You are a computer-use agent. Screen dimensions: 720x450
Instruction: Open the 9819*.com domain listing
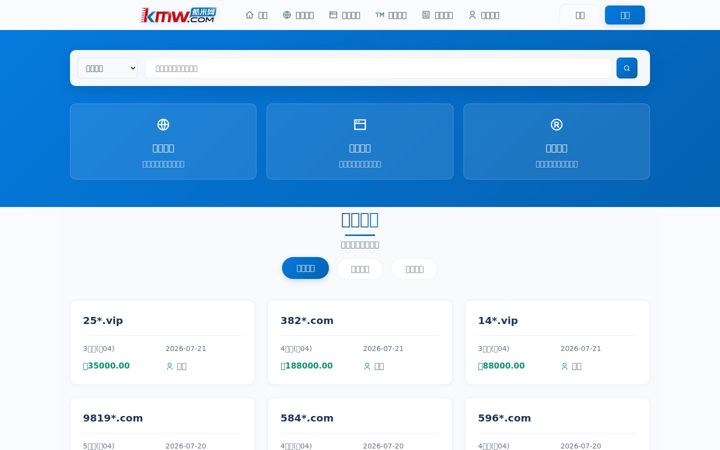tap(112, 418)
